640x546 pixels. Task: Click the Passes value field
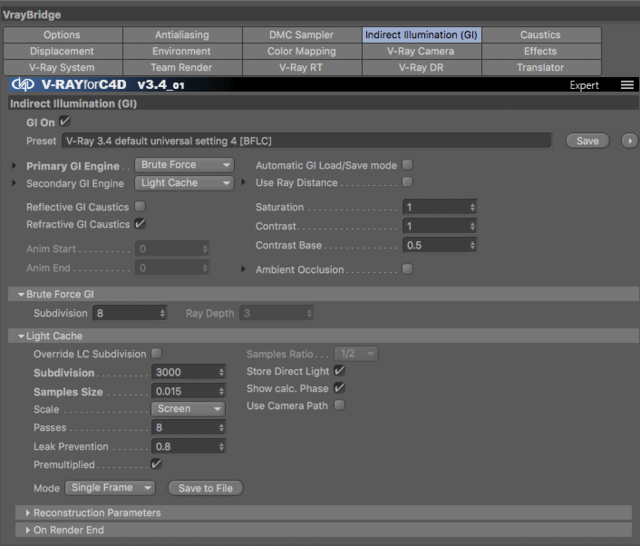tap(188, 427)
